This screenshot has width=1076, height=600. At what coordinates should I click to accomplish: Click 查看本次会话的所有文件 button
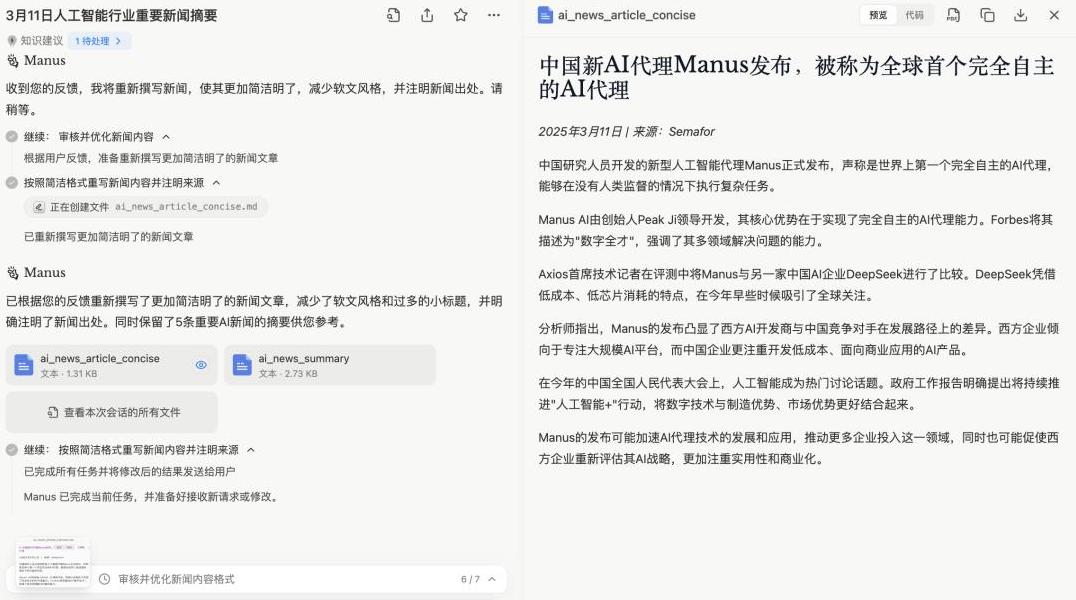(112, 413)
